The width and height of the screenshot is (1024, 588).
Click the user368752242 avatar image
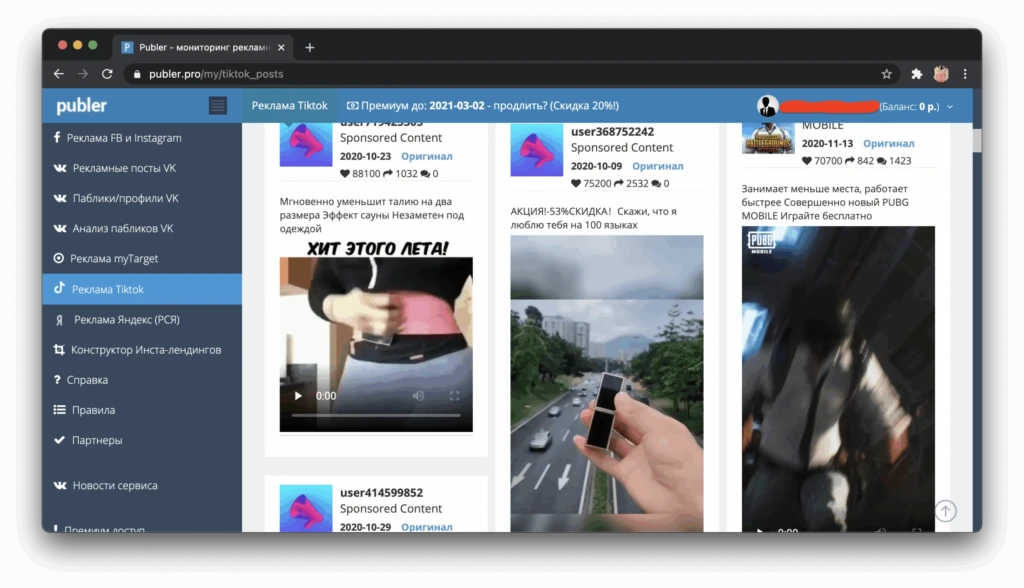tap(536, 150)
